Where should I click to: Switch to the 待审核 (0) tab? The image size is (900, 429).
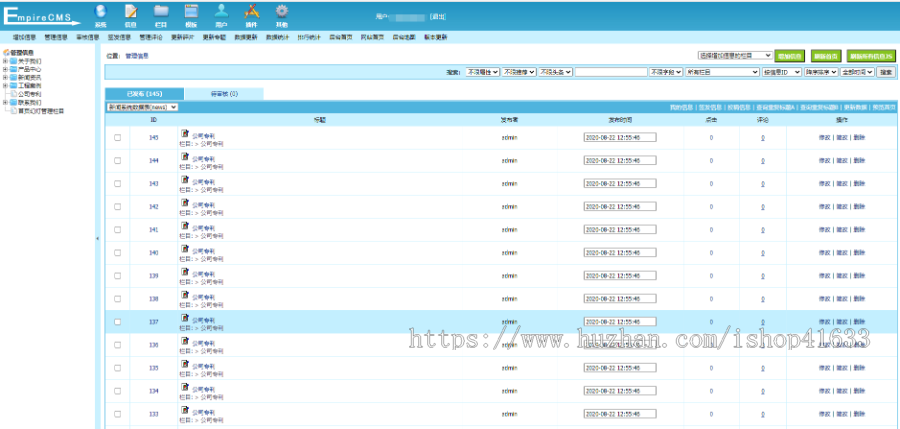(x=224, y=93)
